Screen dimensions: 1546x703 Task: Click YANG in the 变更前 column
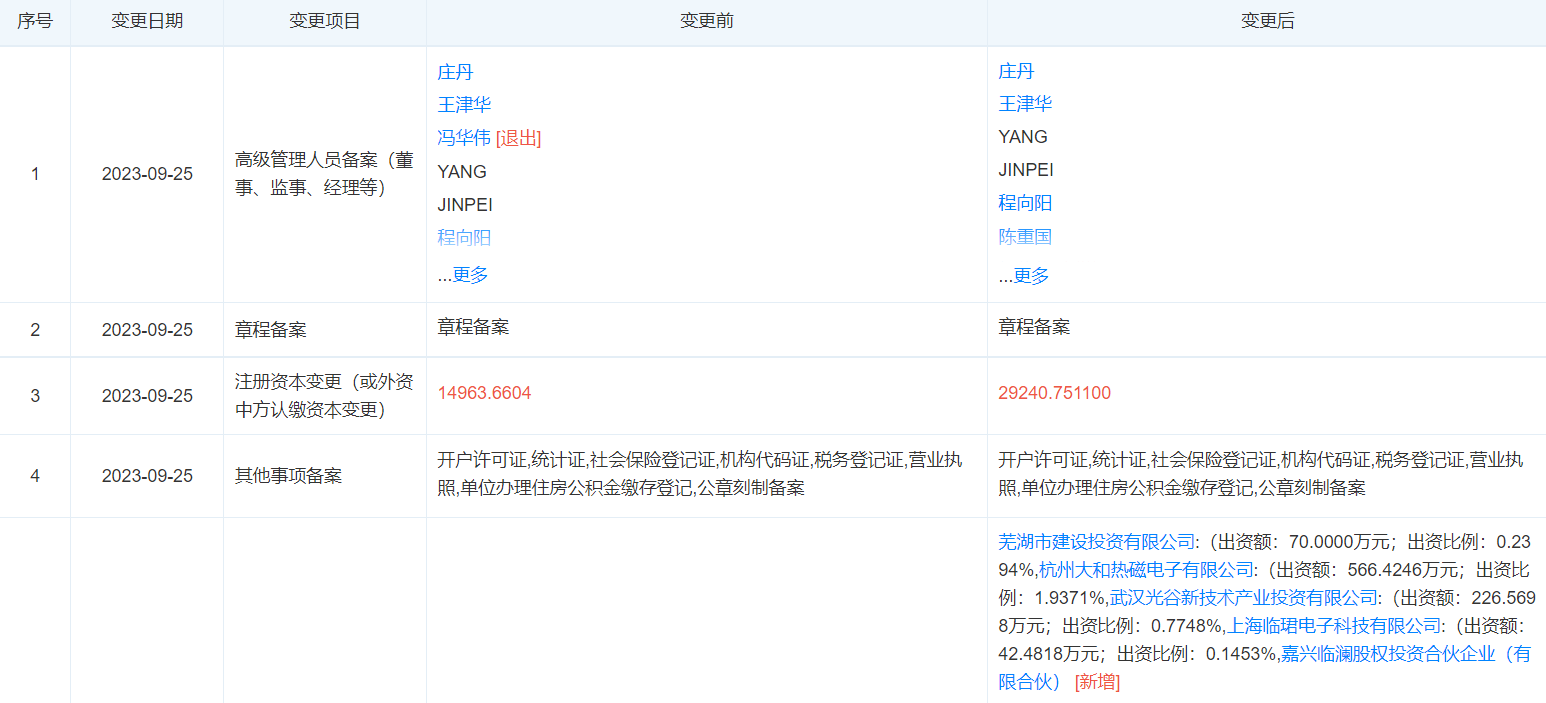[462, 171]
